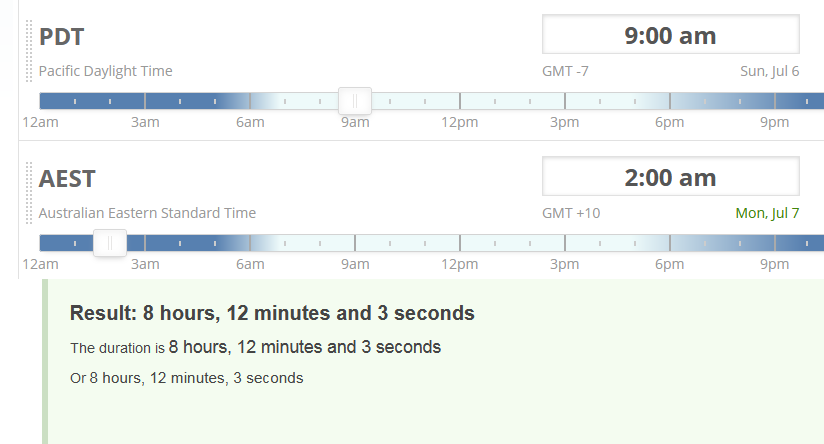Click the AEST row drag handle
Viewport: 824px width, 444px height.
coord(29,193)
